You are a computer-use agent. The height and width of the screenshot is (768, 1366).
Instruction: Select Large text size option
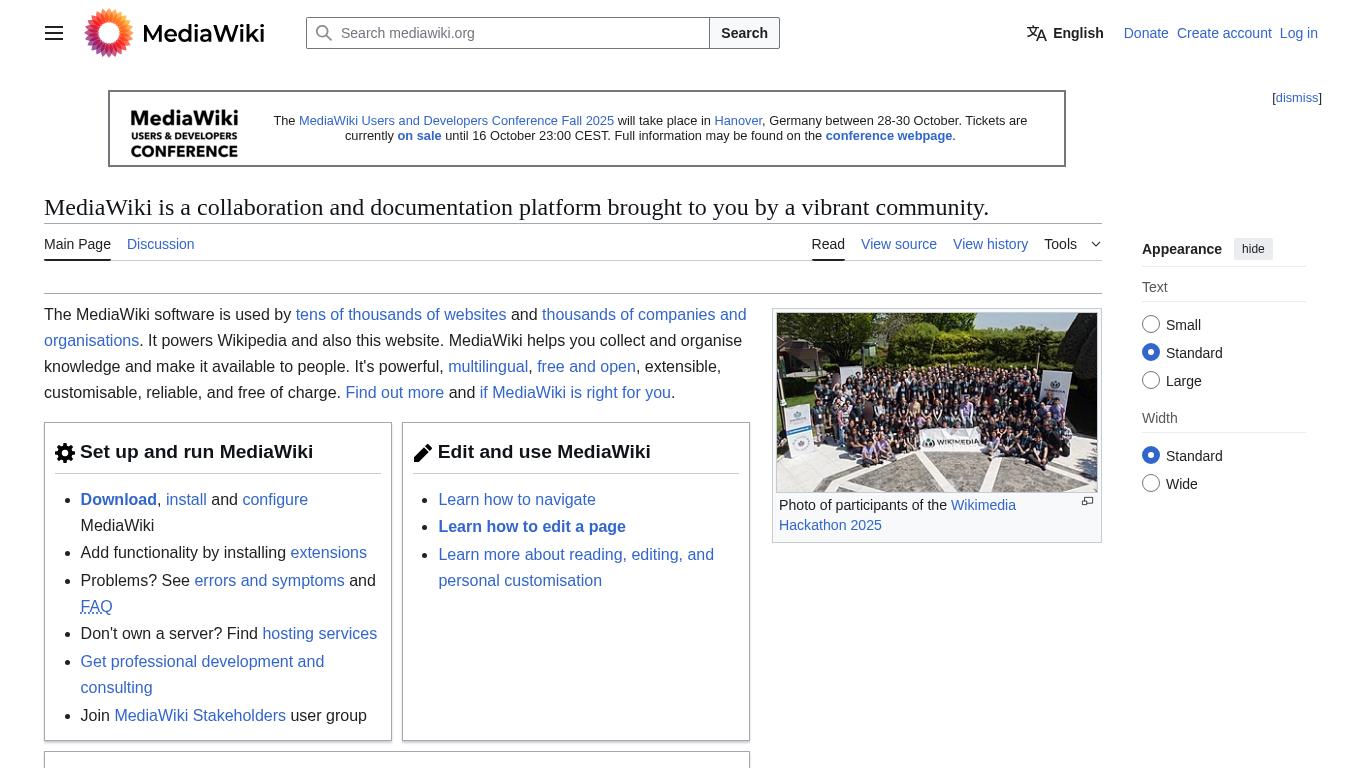pos(1151,380)
